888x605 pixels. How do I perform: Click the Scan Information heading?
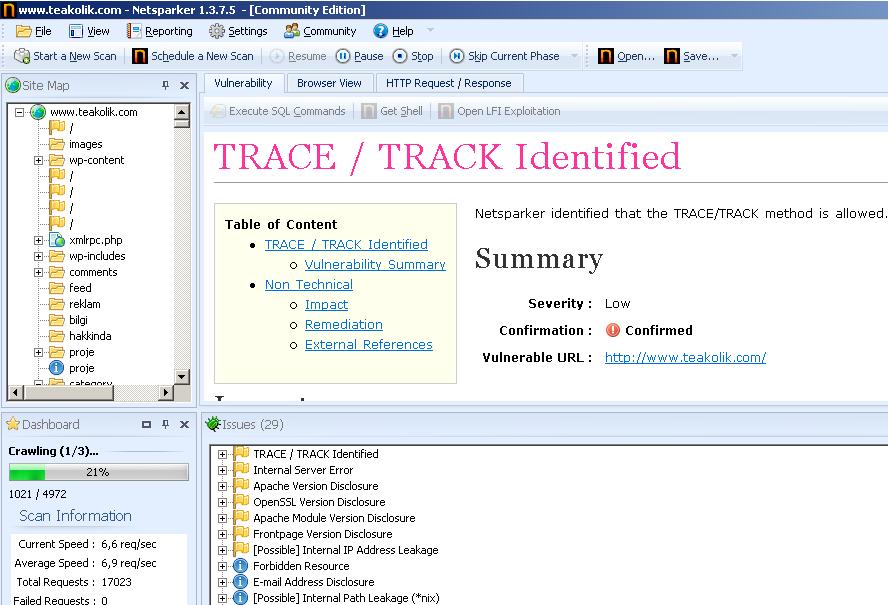pos(75,516)
